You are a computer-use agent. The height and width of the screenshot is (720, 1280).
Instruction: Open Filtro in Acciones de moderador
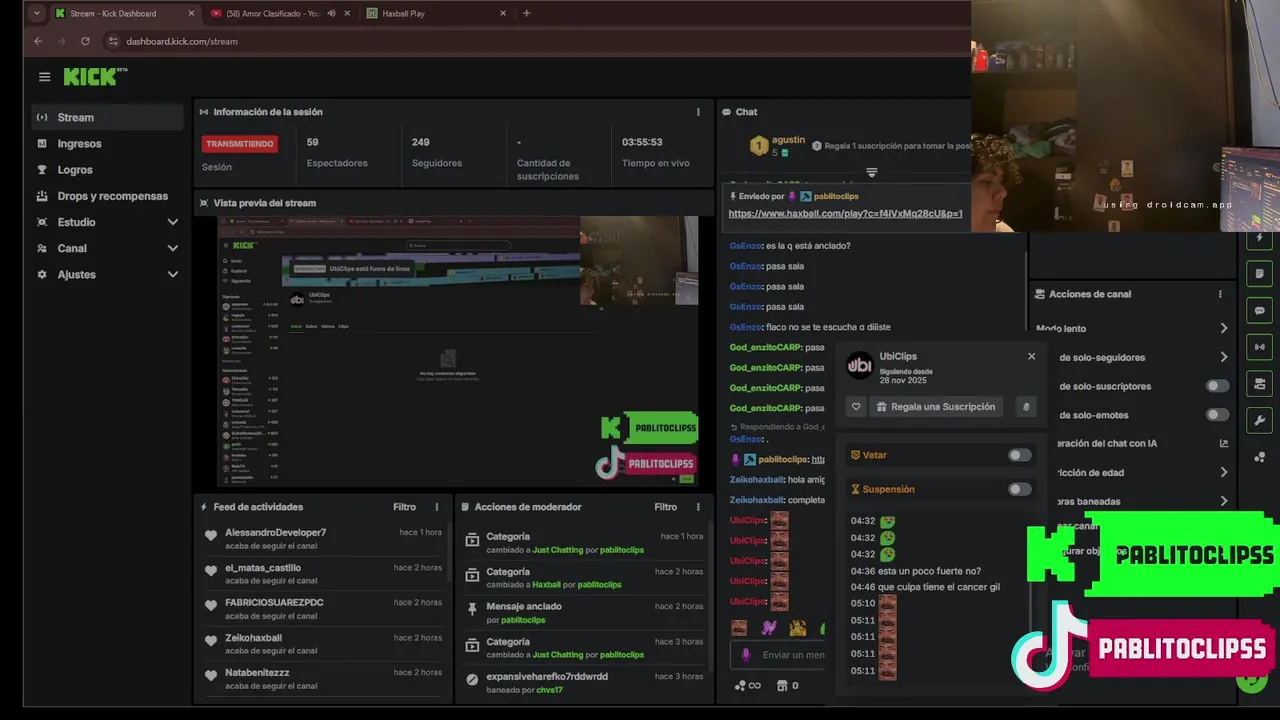665,507
